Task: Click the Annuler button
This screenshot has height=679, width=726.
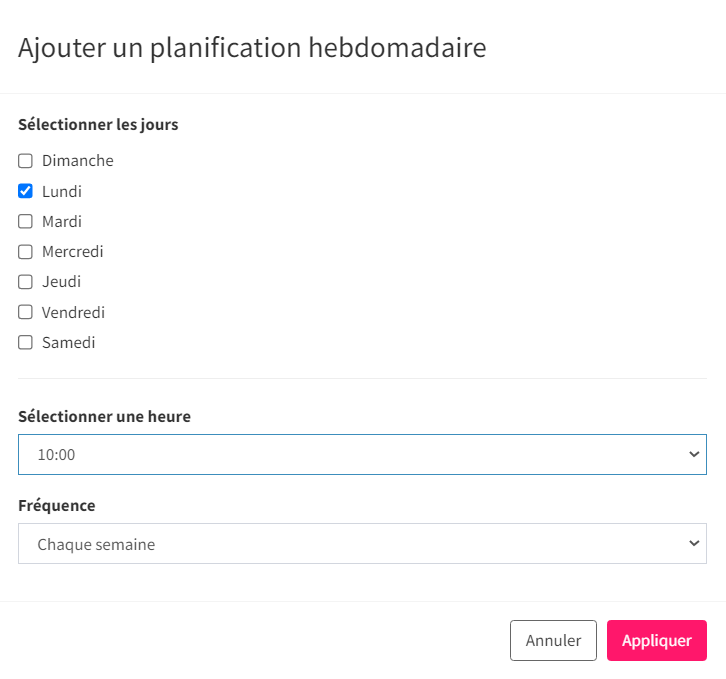Action: (x=553, y=641)
